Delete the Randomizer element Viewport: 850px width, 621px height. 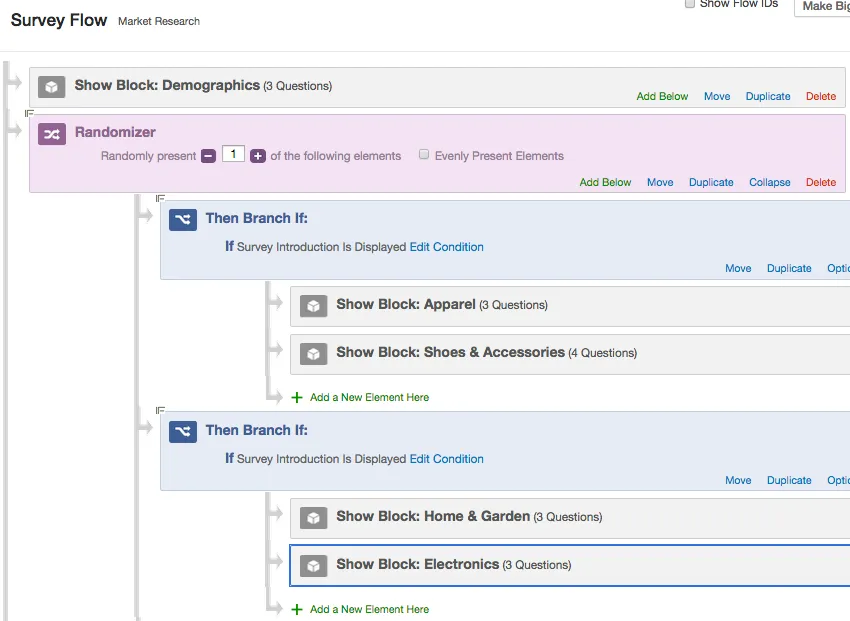coord(821,182)
